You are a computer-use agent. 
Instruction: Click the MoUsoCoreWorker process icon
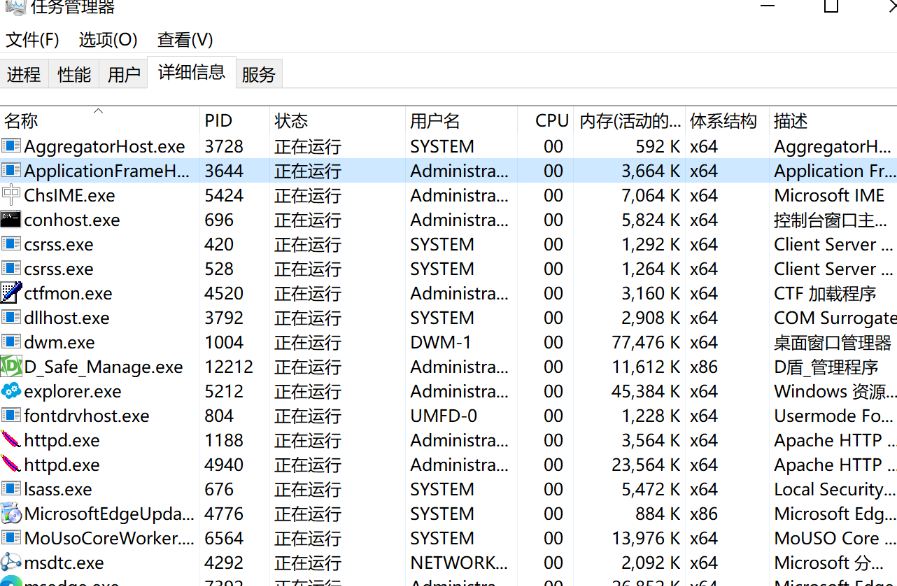[x=11, y=538]
